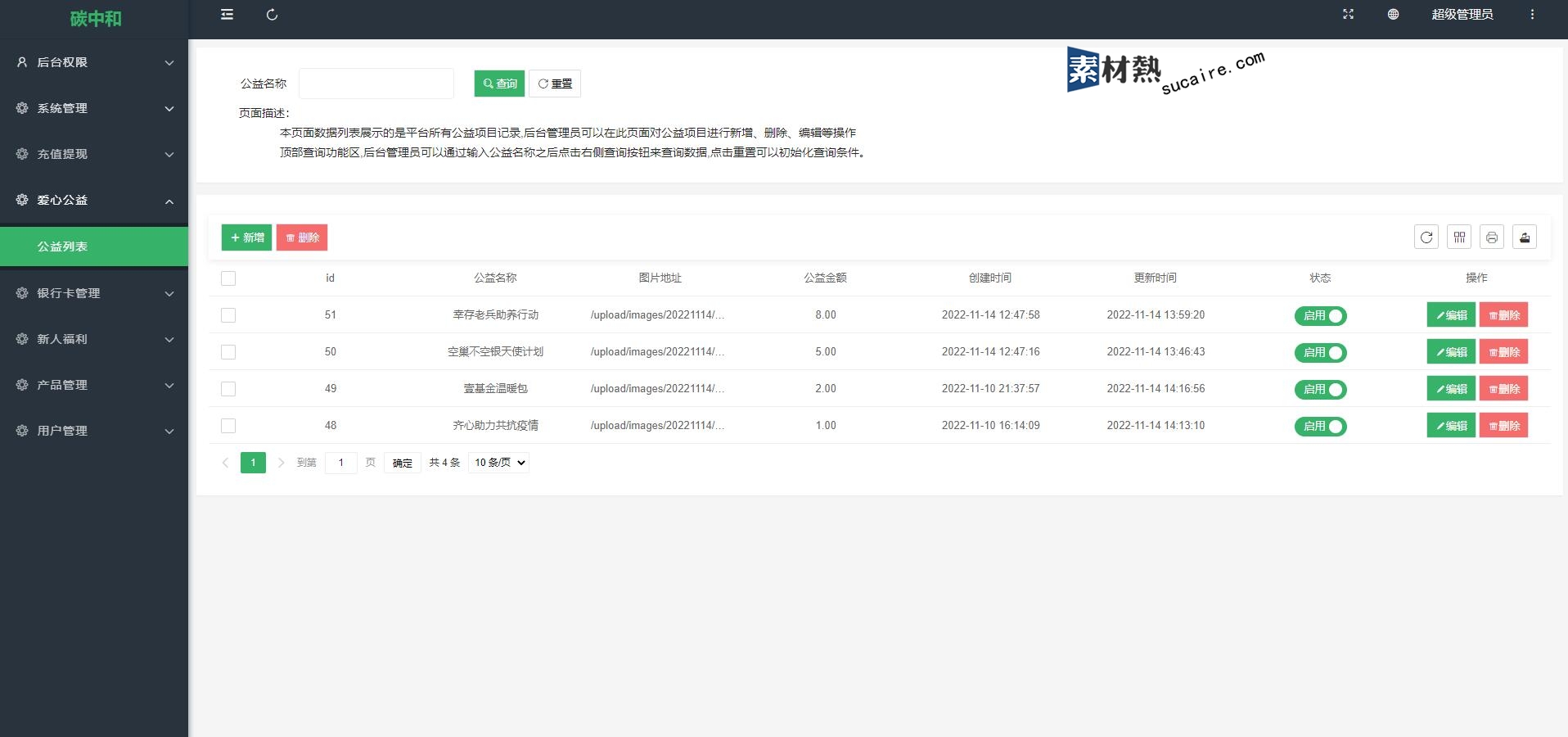Click the 新人福利 gear icon
Image resolution: width=1568 pixels, height=737 pixels.
[x=22, y=338]
